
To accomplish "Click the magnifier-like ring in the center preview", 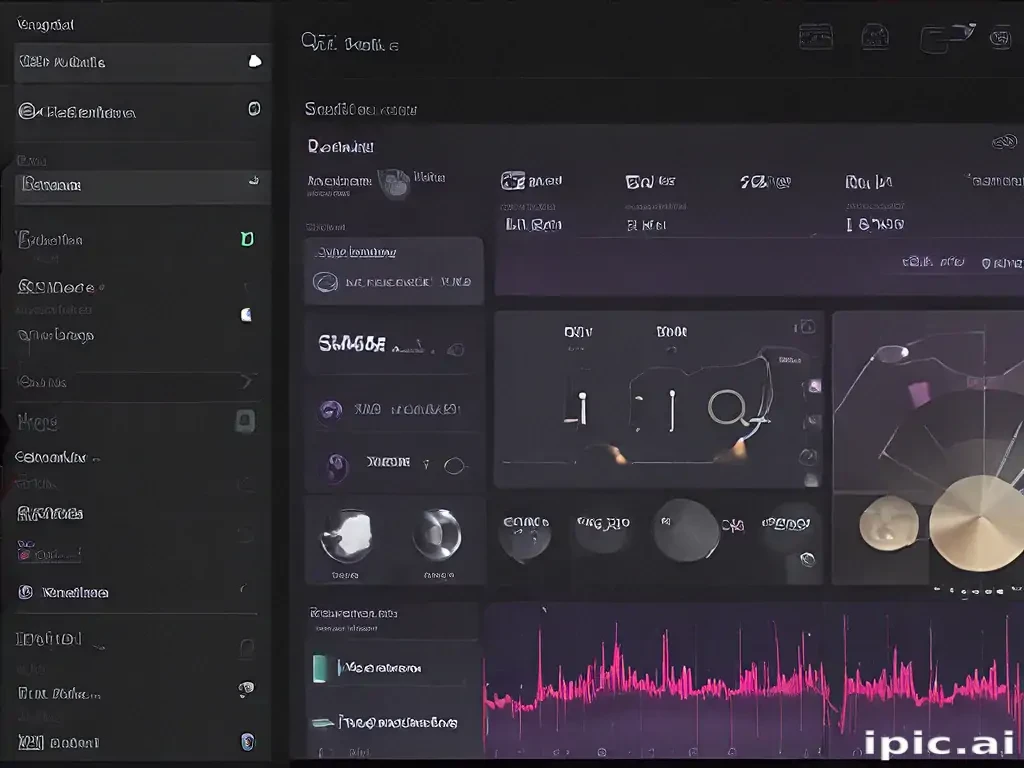I will point(727,407).
